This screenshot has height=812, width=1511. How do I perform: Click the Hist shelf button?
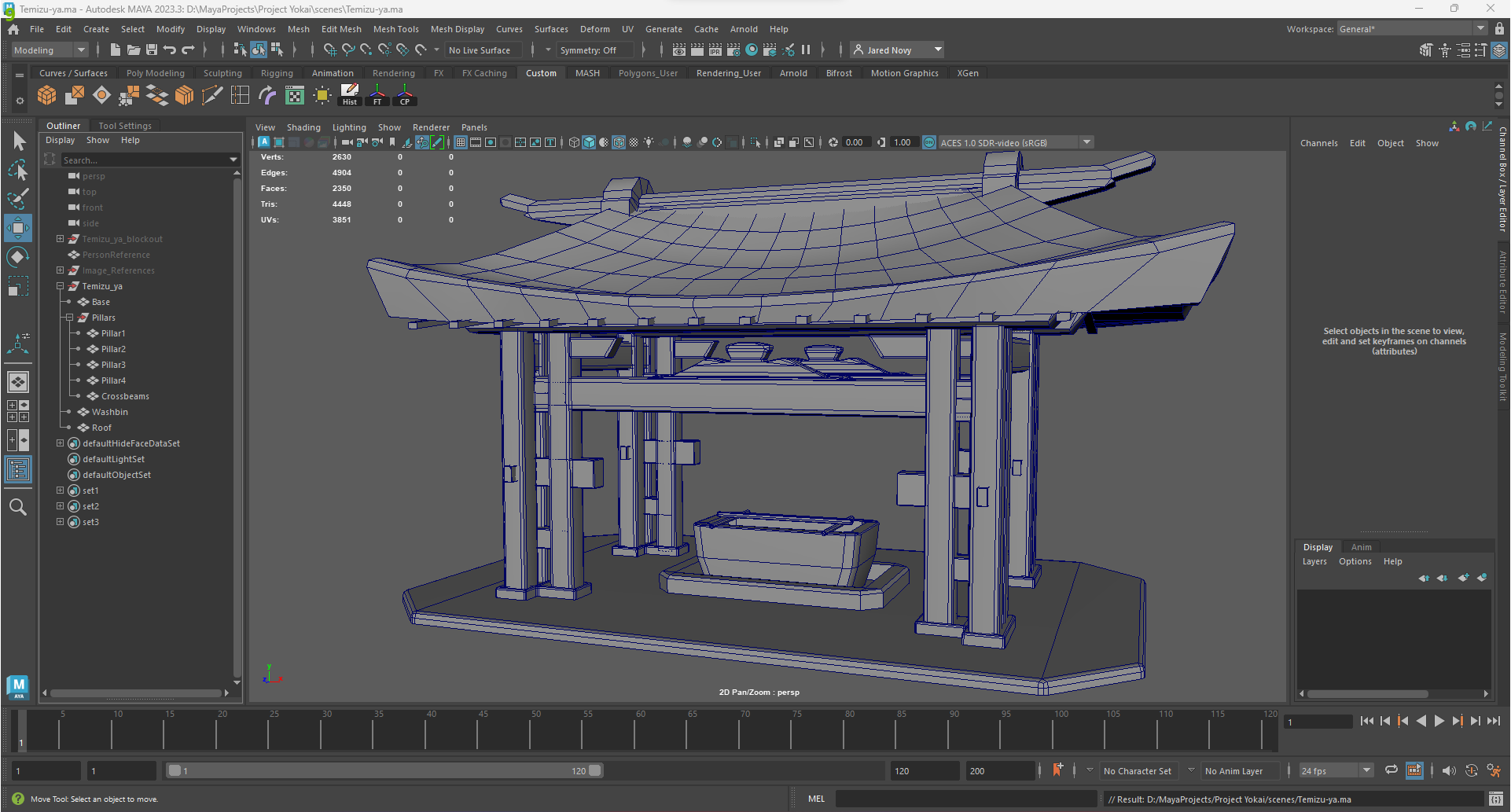point(350,95)
